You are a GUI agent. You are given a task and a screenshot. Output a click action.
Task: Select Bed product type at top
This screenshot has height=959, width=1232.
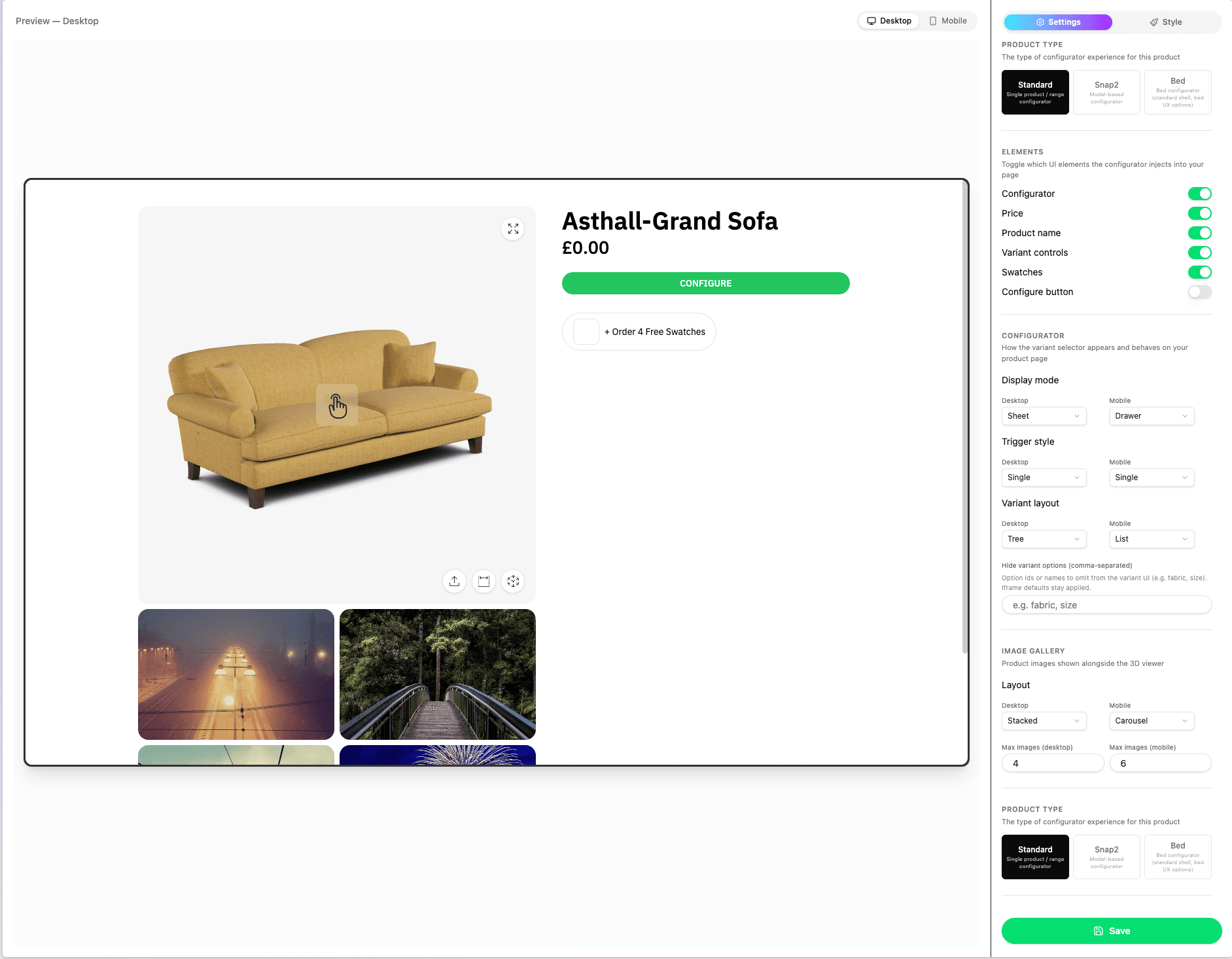click(1178, 92)
